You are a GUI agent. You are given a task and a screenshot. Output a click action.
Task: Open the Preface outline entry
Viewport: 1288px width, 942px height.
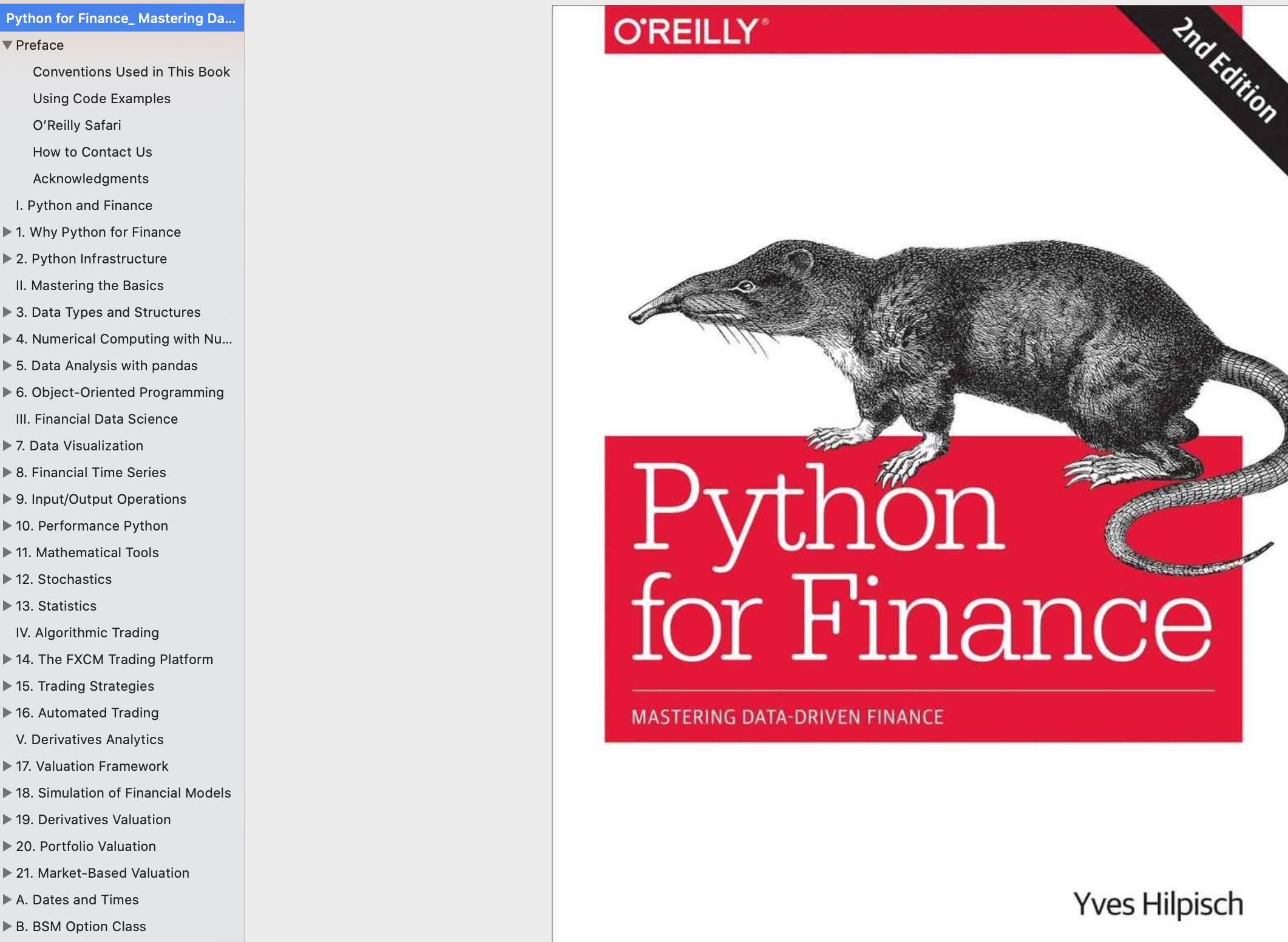tap(39, 45)
